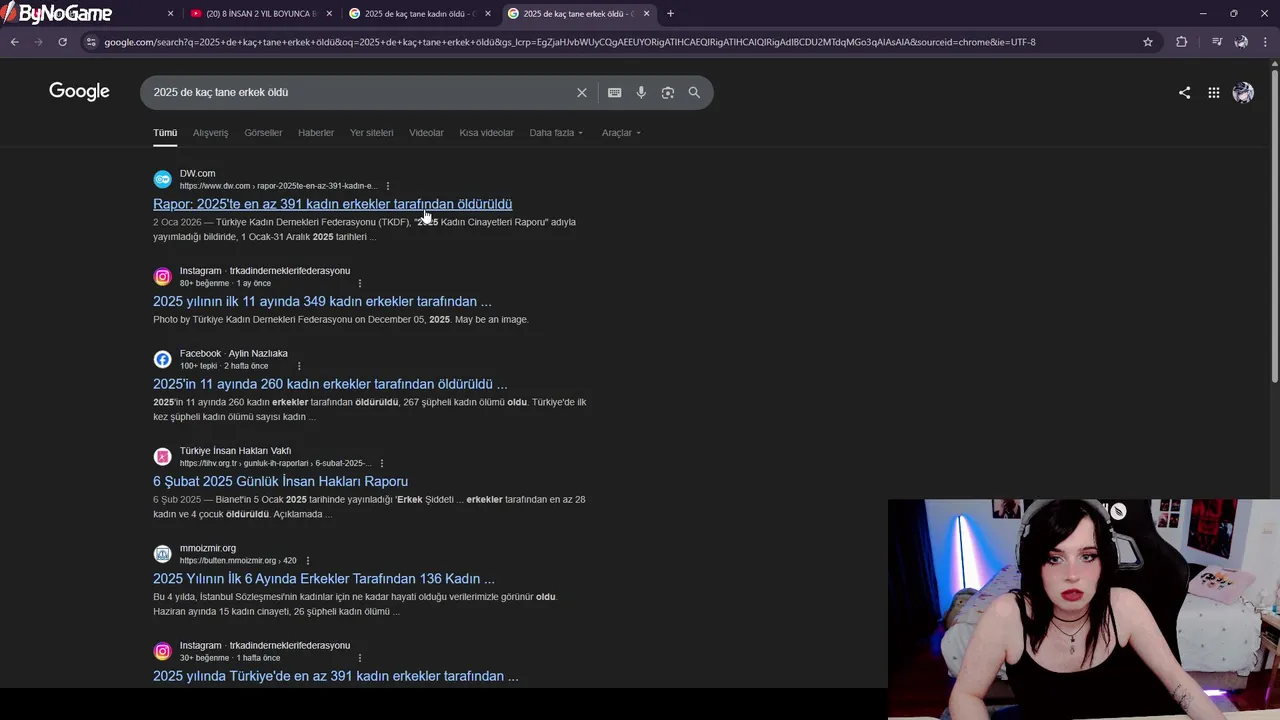Screen dimensions: 1280x720
Task: Open options for the Türkiye İnsan Hakları Vakfı result
Action: click(x=382, y=463)
